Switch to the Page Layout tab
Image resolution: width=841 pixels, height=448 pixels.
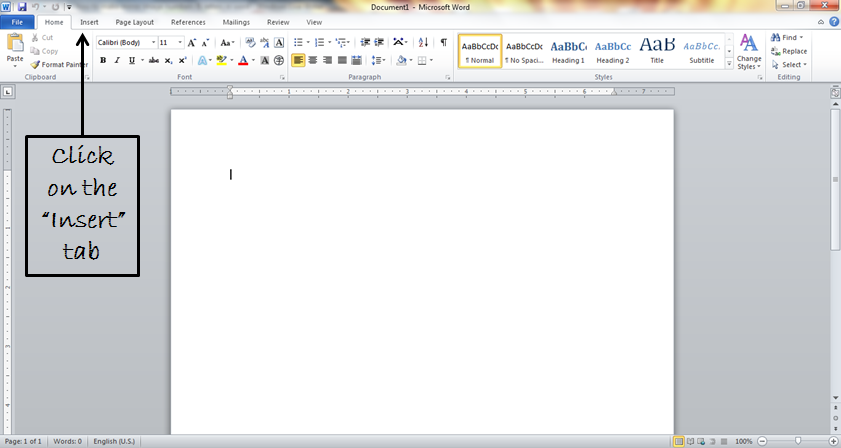[135, 22]
